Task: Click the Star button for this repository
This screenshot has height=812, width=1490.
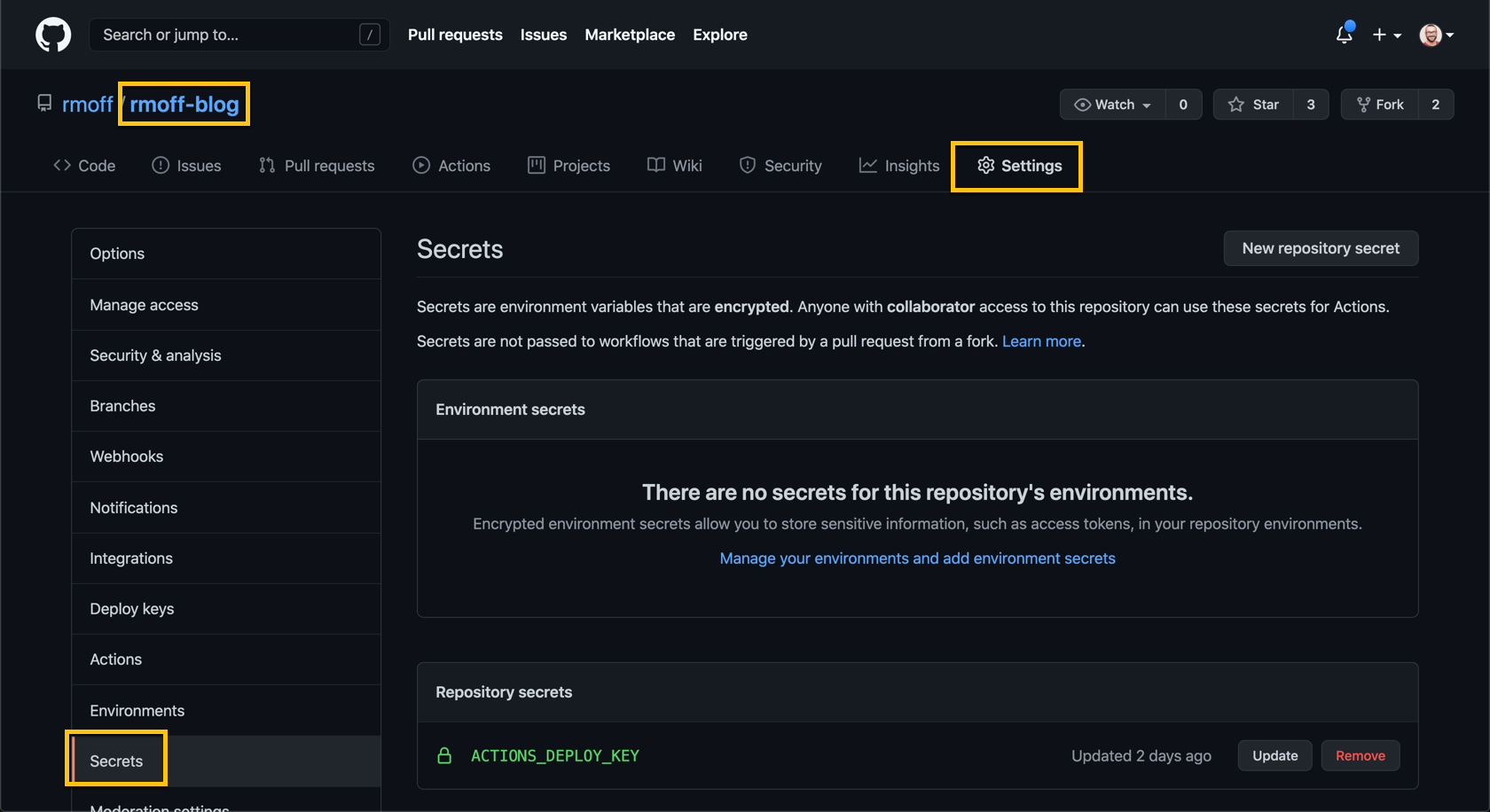Action: click(1253, 105)
